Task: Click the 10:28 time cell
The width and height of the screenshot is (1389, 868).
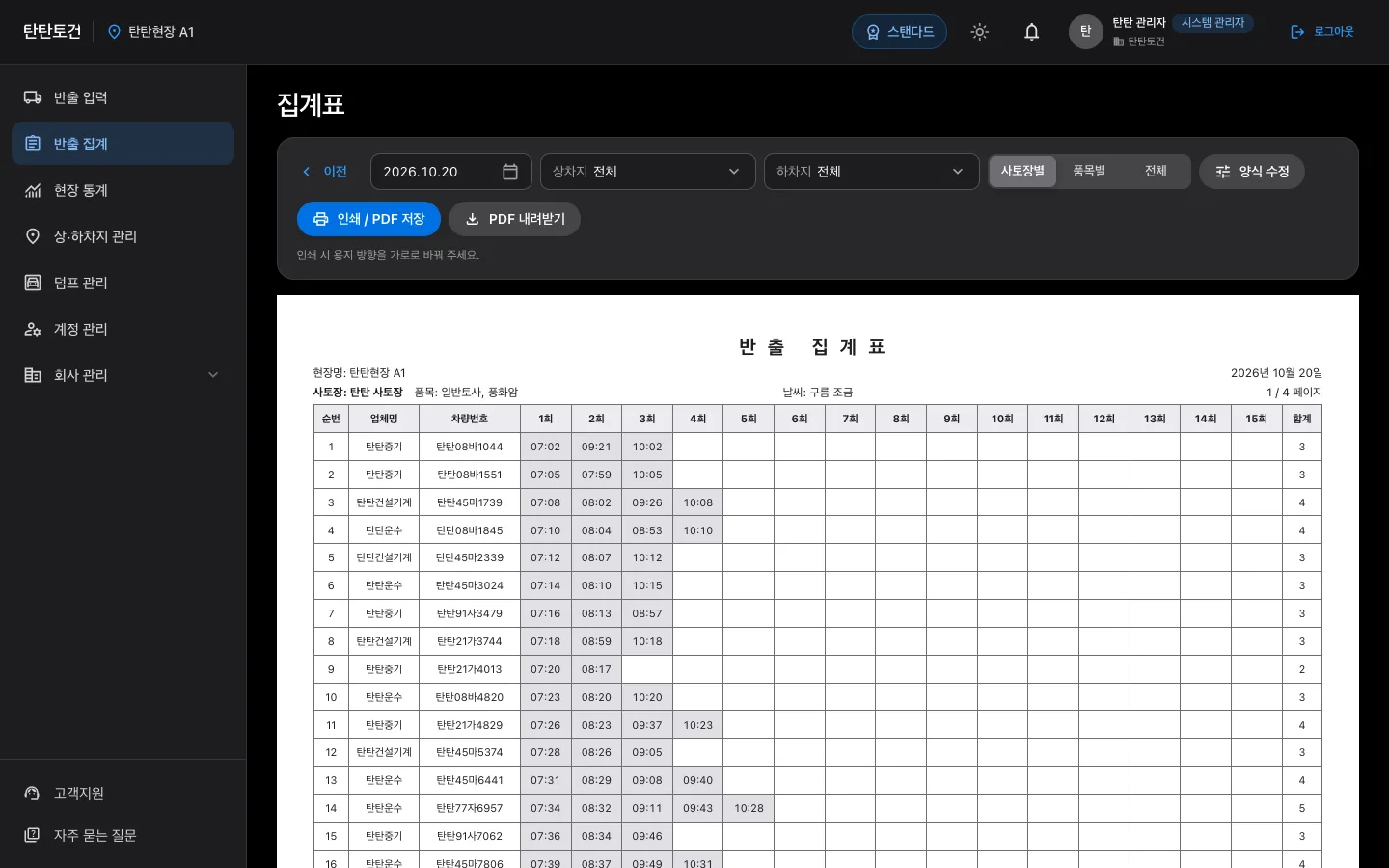Action: click(x=749, y=808)
